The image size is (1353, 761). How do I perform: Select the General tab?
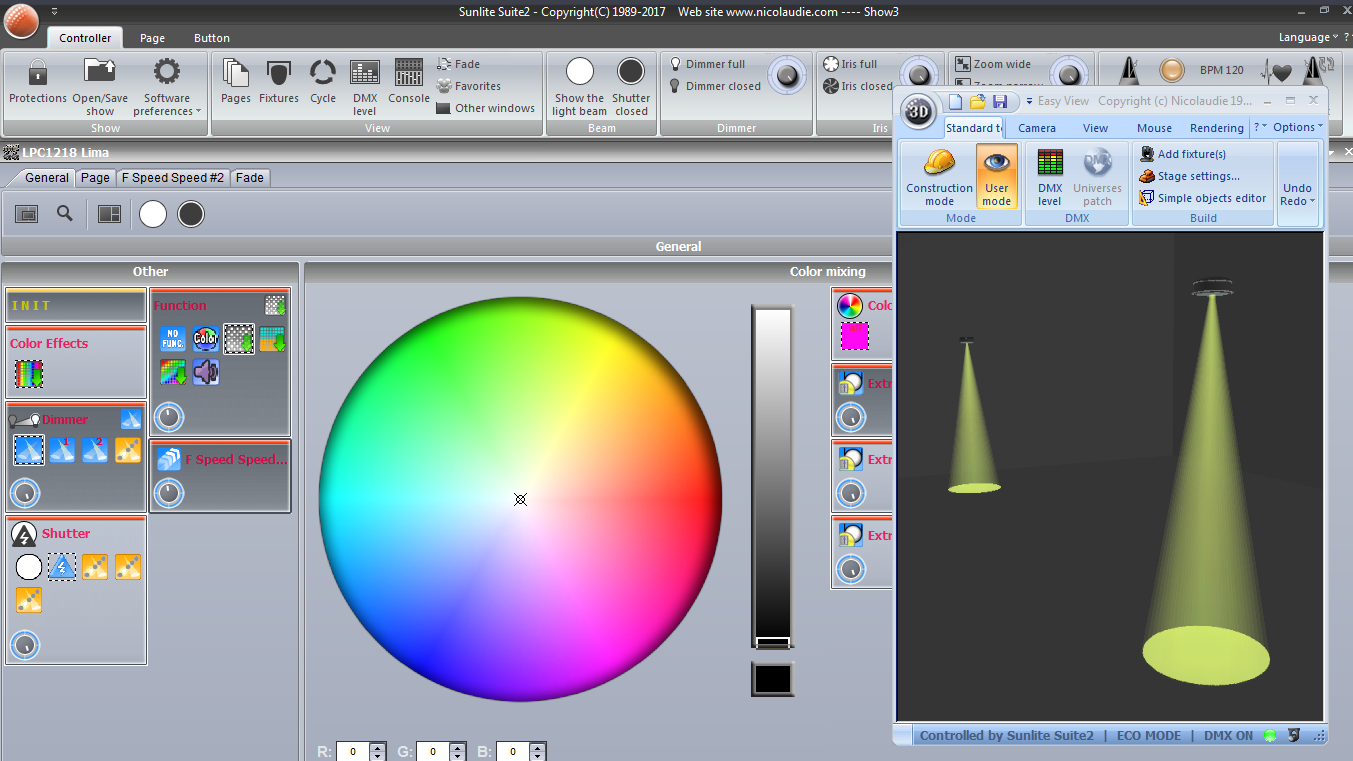click(x=47, y=177)
